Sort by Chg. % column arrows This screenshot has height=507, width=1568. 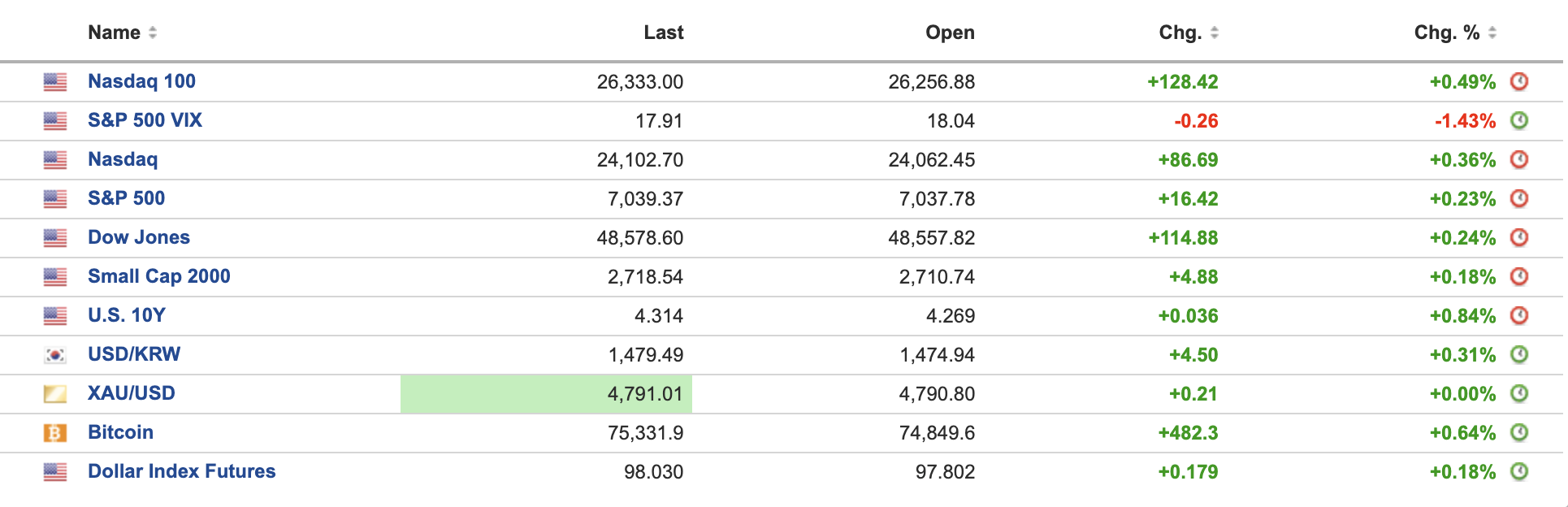pos(1492,32)
